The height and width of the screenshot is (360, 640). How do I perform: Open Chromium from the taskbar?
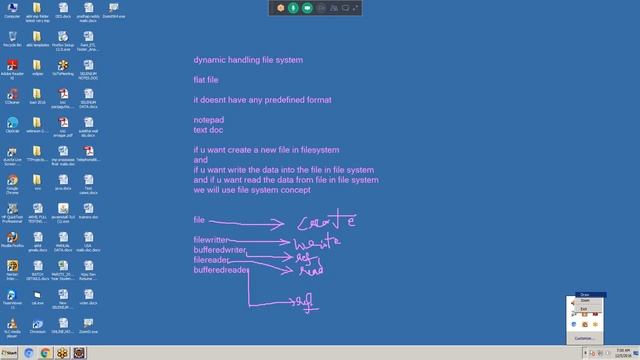[x=29, y=353]
